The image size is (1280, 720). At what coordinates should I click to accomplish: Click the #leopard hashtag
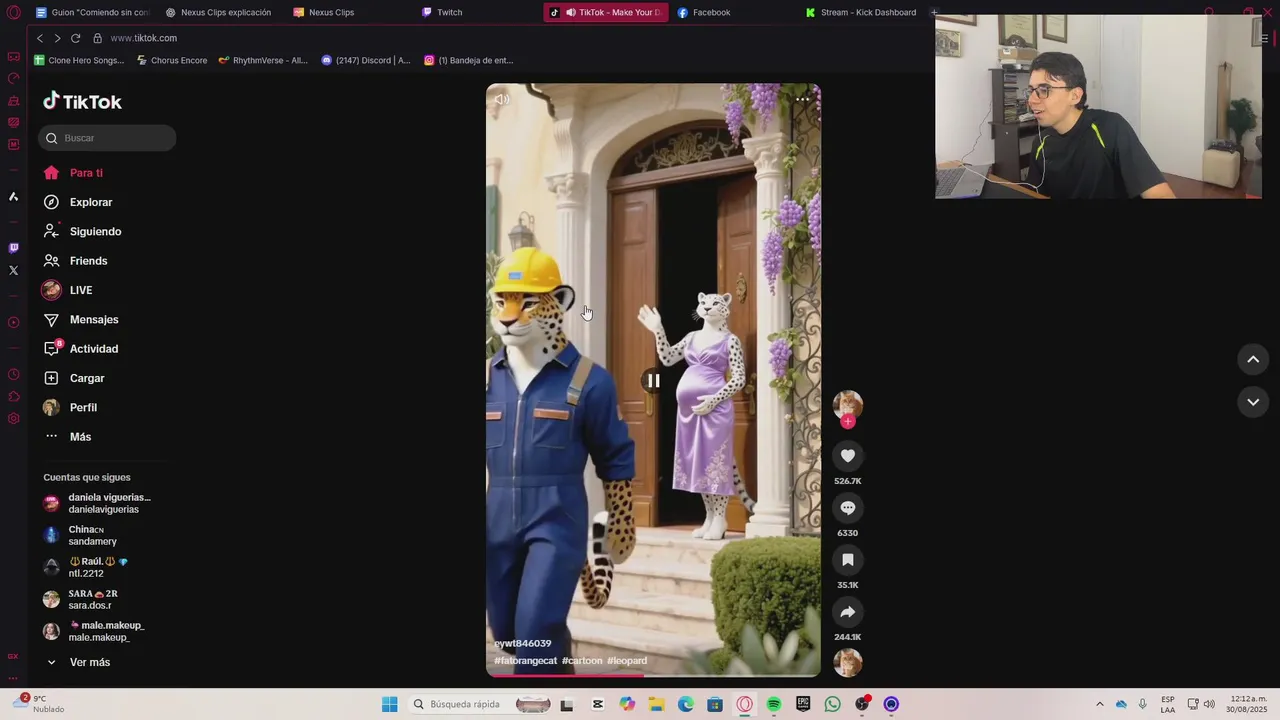627,661
